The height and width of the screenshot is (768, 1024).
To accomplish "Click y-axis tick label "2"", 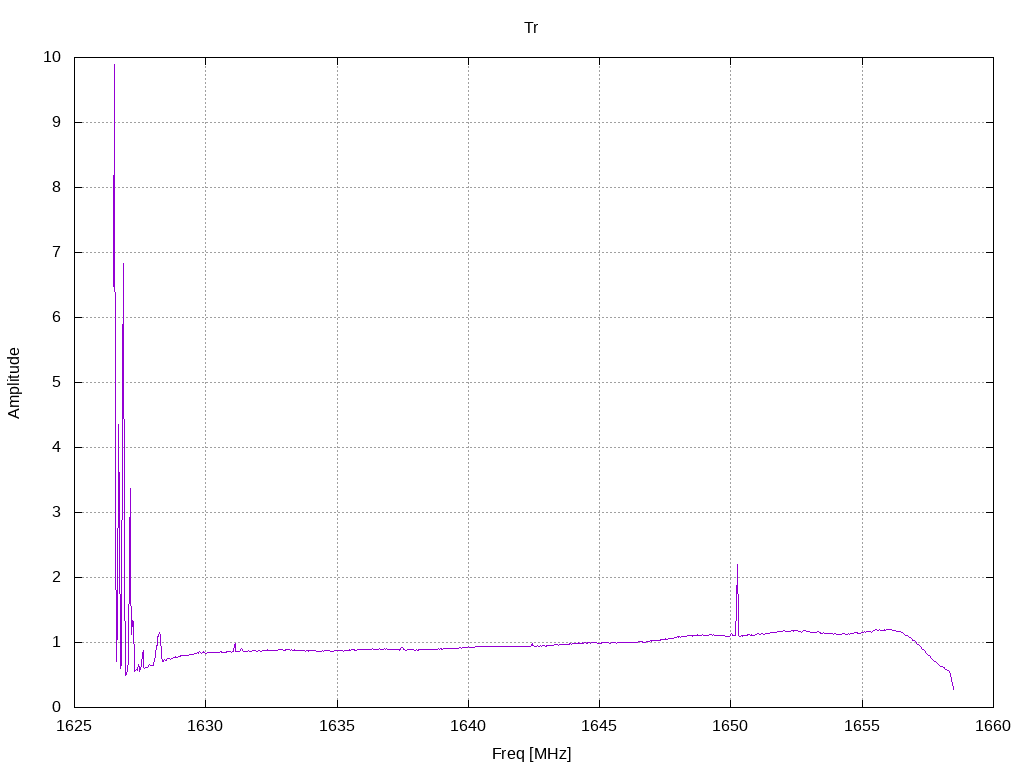I will (57, 577).
